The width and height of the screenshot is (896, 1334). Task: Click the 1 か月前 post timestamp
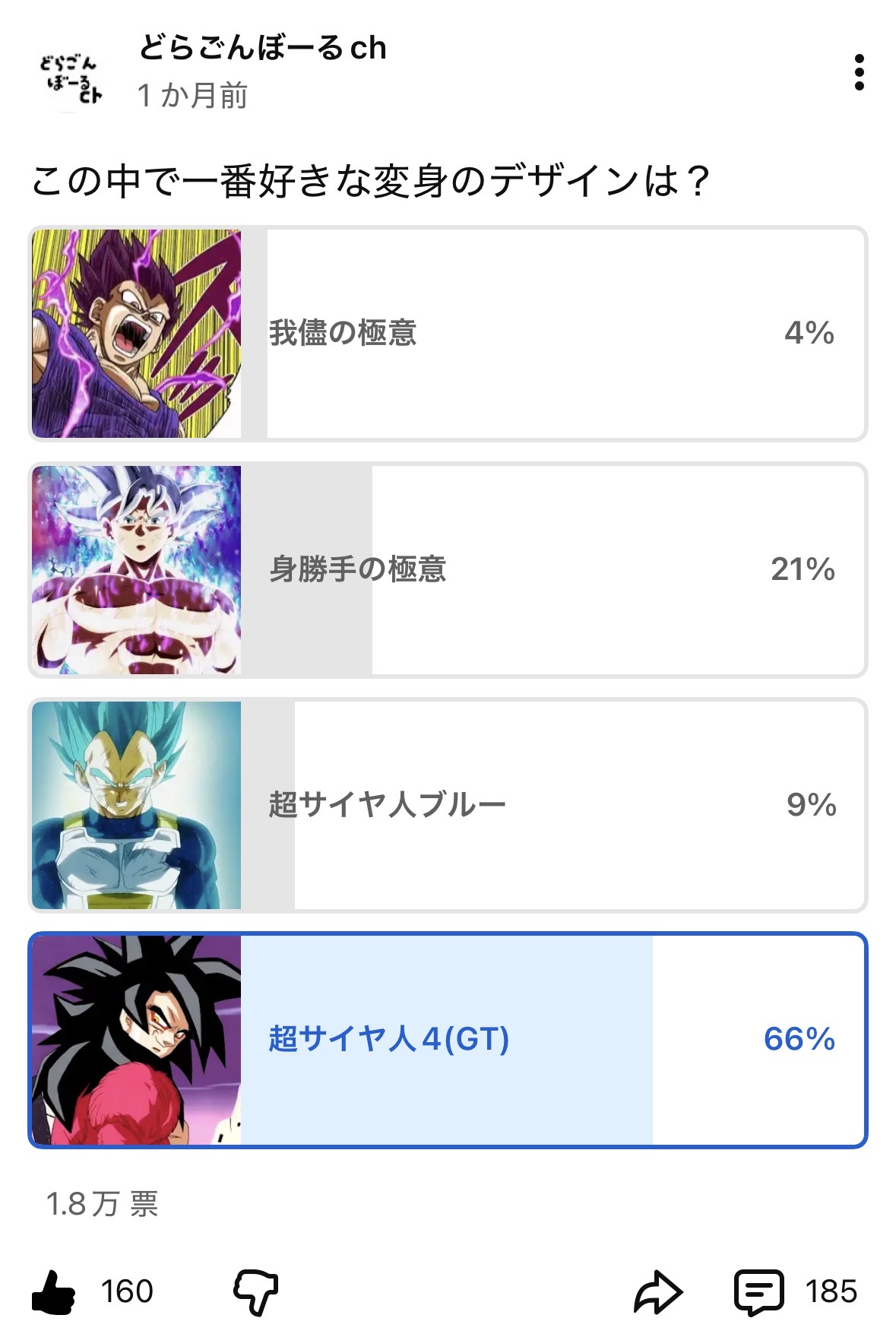[x=192, y=96]
